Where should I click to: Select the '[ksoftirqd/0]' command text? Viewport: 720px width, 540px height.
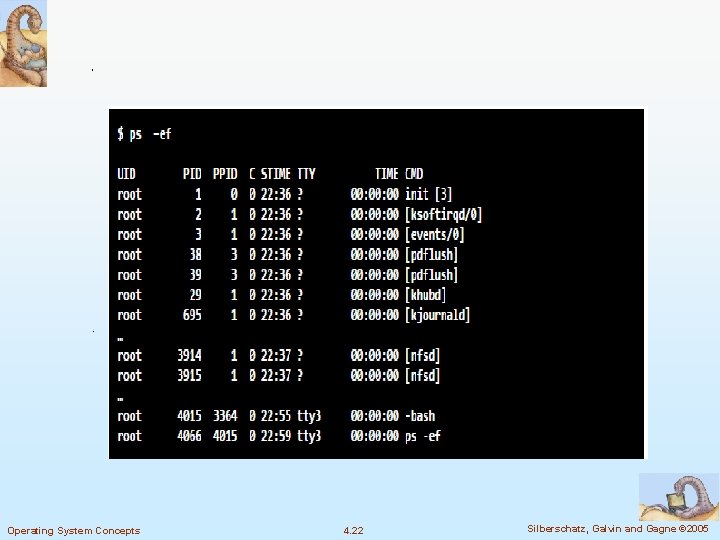444,214
